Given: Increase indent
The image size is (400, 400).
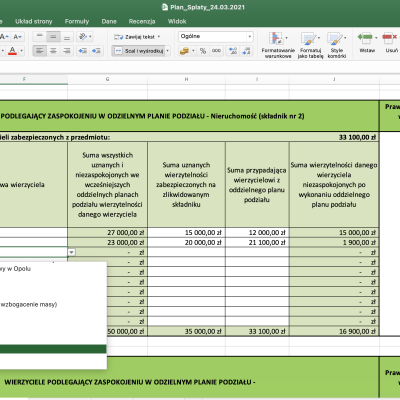Looking at the screenshot, I should [97, 51].
